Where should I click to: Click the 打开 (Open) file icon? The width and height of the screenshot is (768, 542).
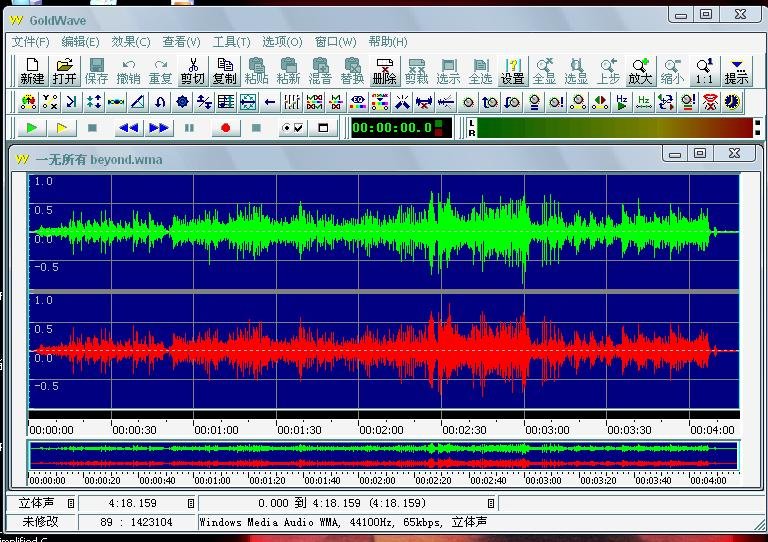click(x=64, y=71)
